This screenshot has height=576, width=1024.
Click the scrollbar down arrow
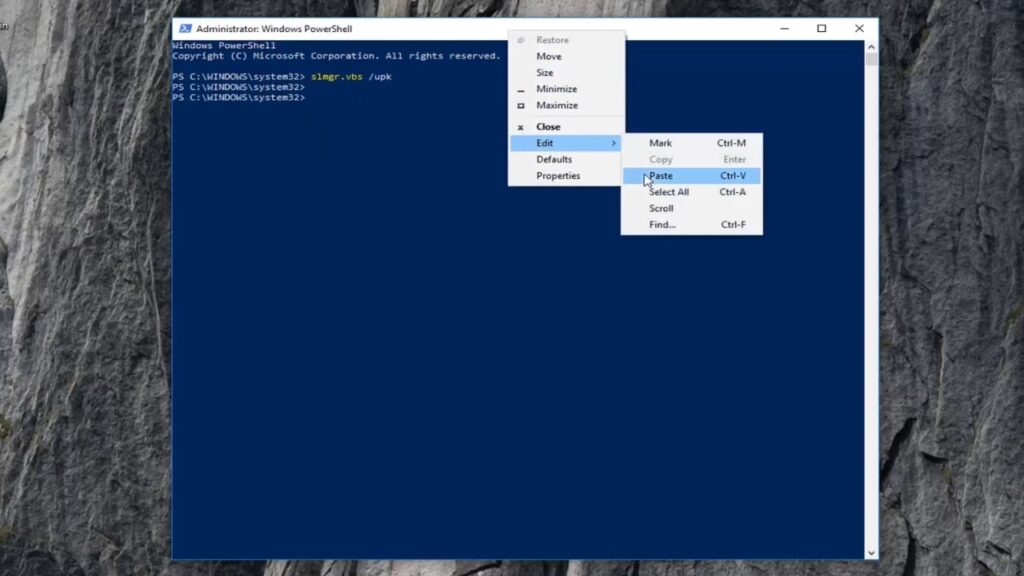click(871, 552)
